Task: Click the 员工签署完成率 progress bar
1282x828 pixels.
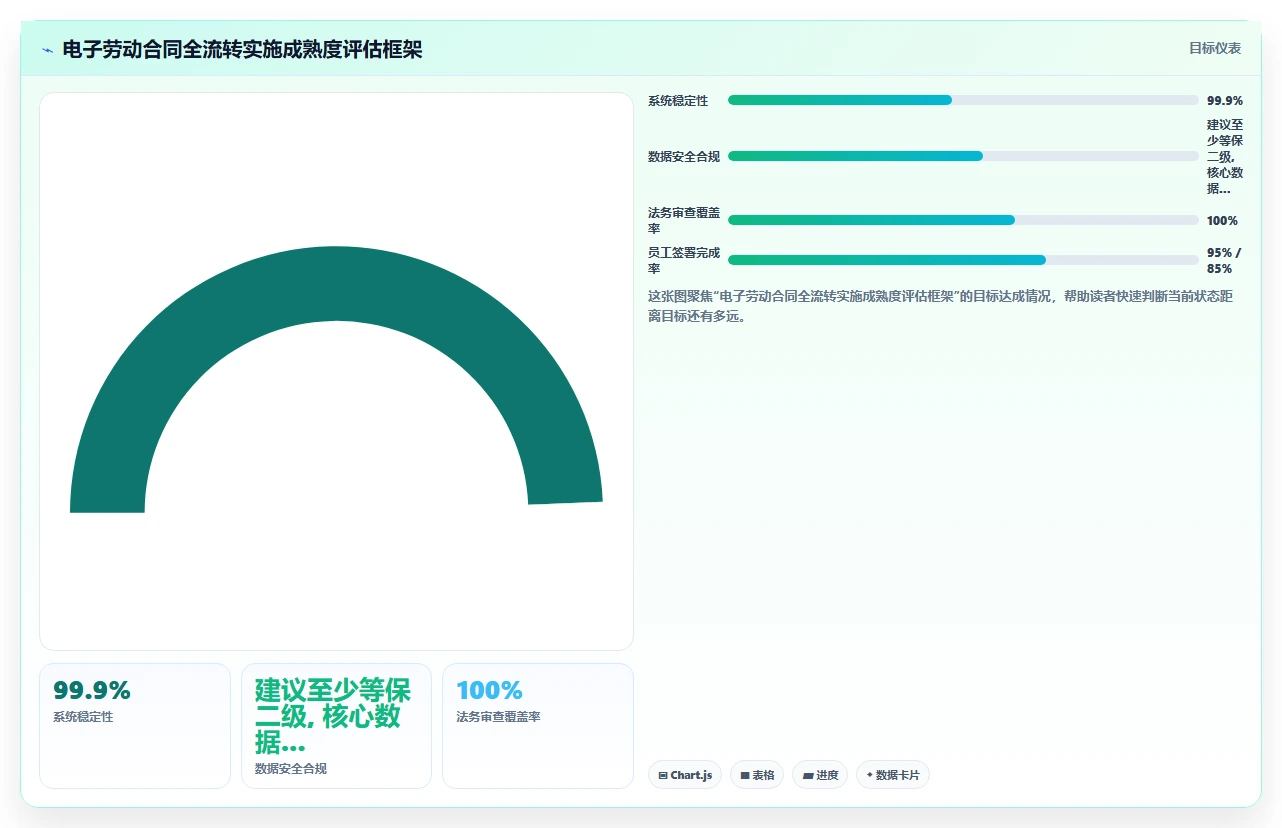Action: coord(963,260)
